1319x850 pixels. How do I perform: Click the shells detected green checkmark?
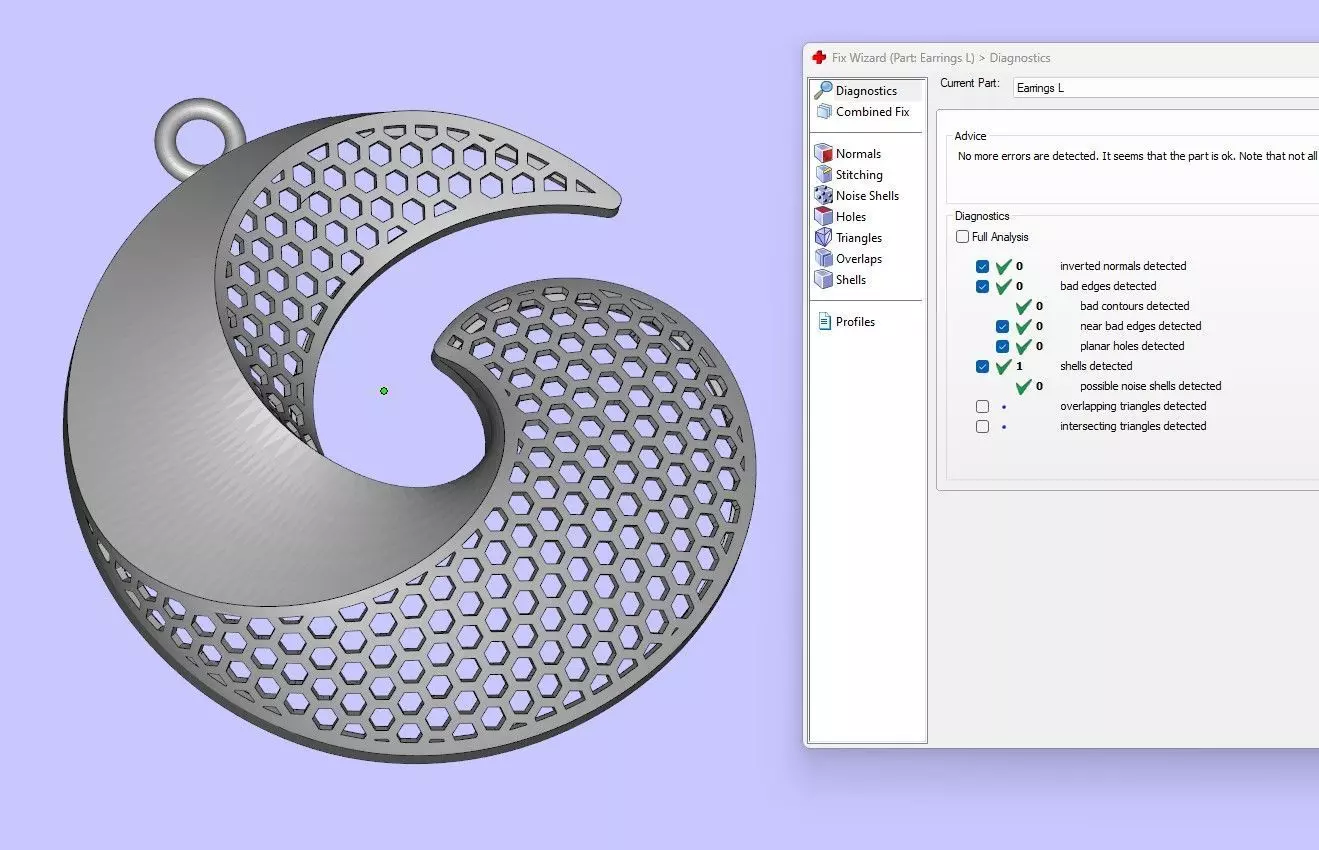(1003, 366)
